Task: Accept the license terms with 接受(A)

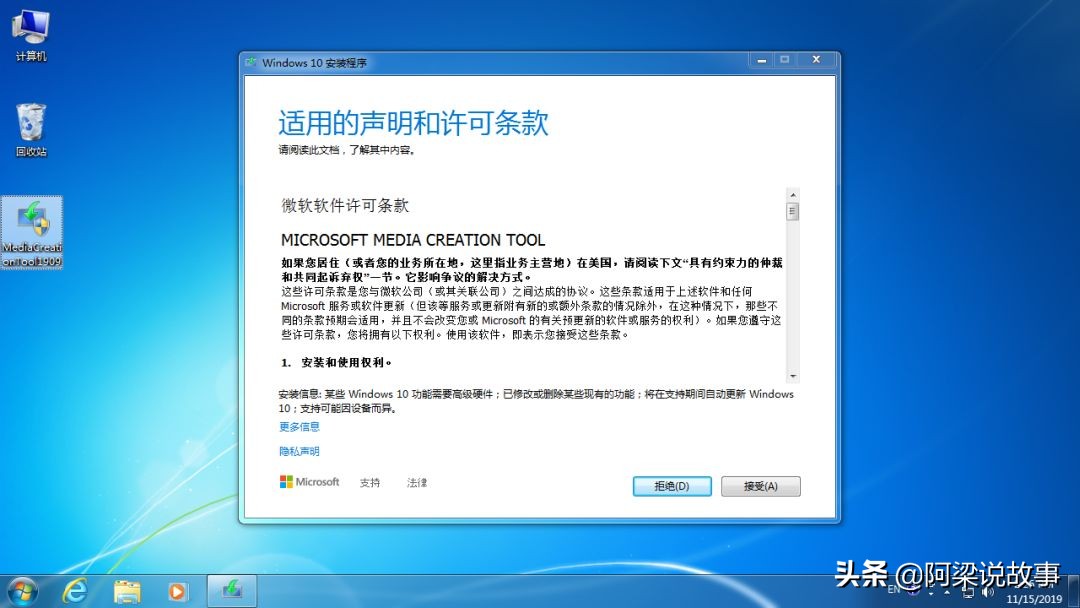Action: tap(762, 486)
